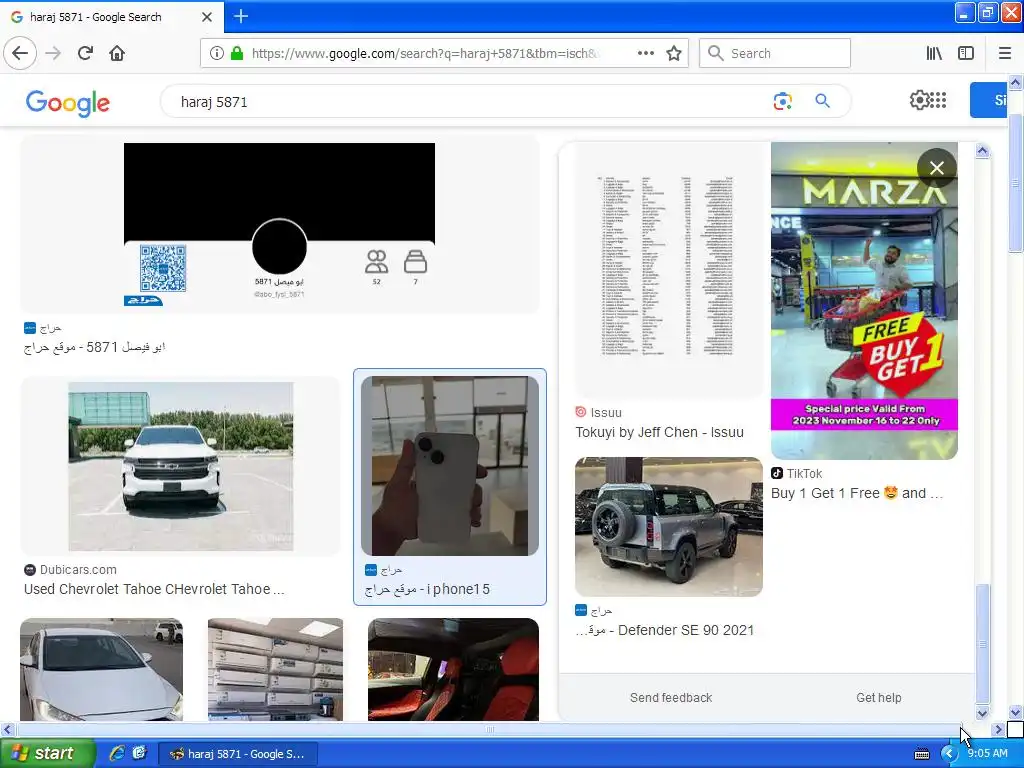Click the blue Sign in button
The image size is (1024, 768).
(988, 100)
